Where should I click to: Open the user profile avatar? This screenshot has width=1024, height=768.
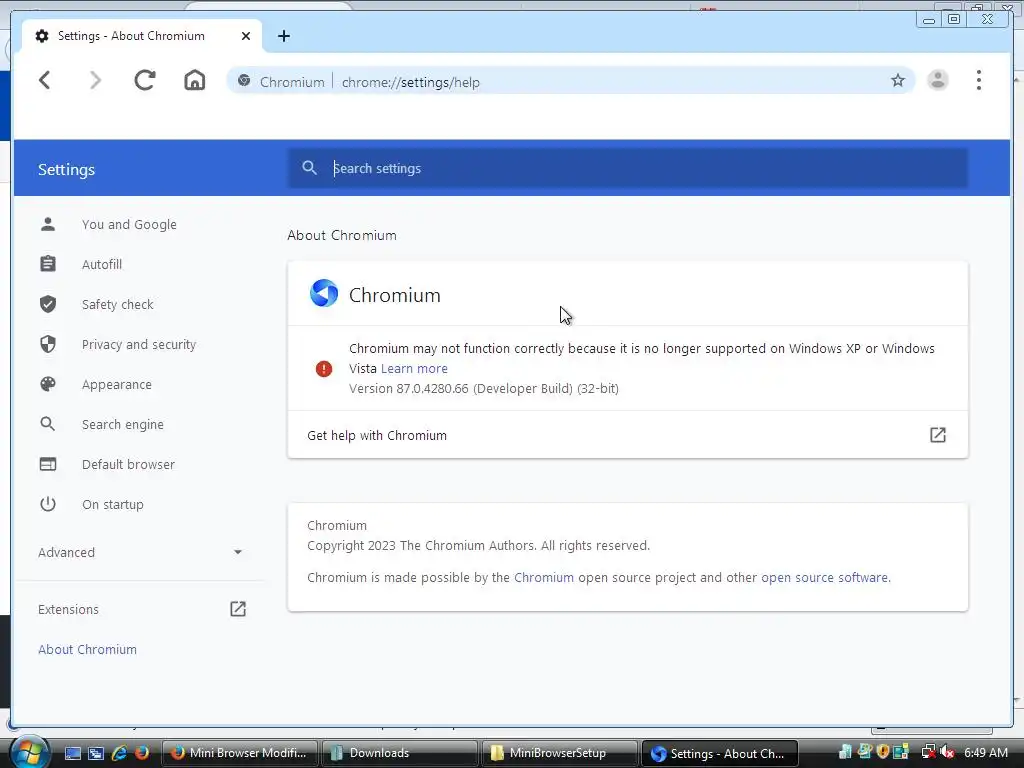tap(938, 80)
